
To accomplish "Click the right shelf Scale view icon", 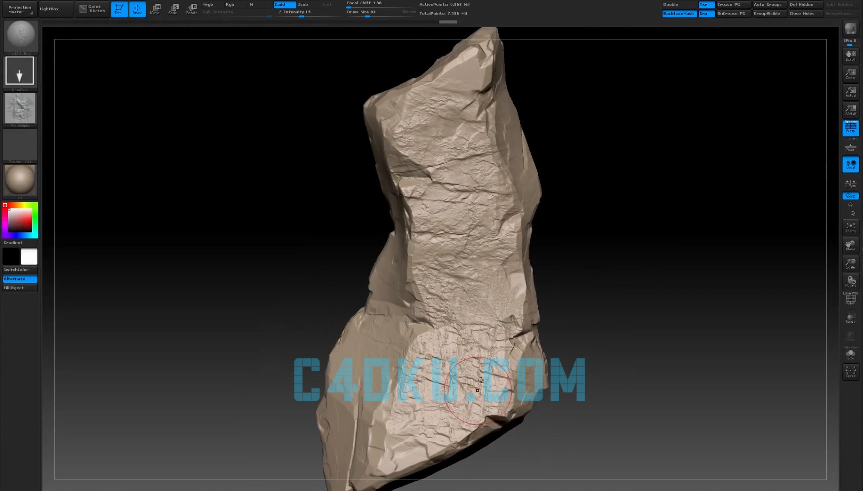I will click(850, 263).
